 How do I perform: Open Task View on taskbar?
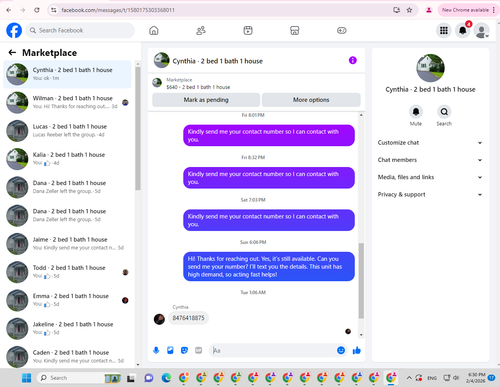(131, 378)
